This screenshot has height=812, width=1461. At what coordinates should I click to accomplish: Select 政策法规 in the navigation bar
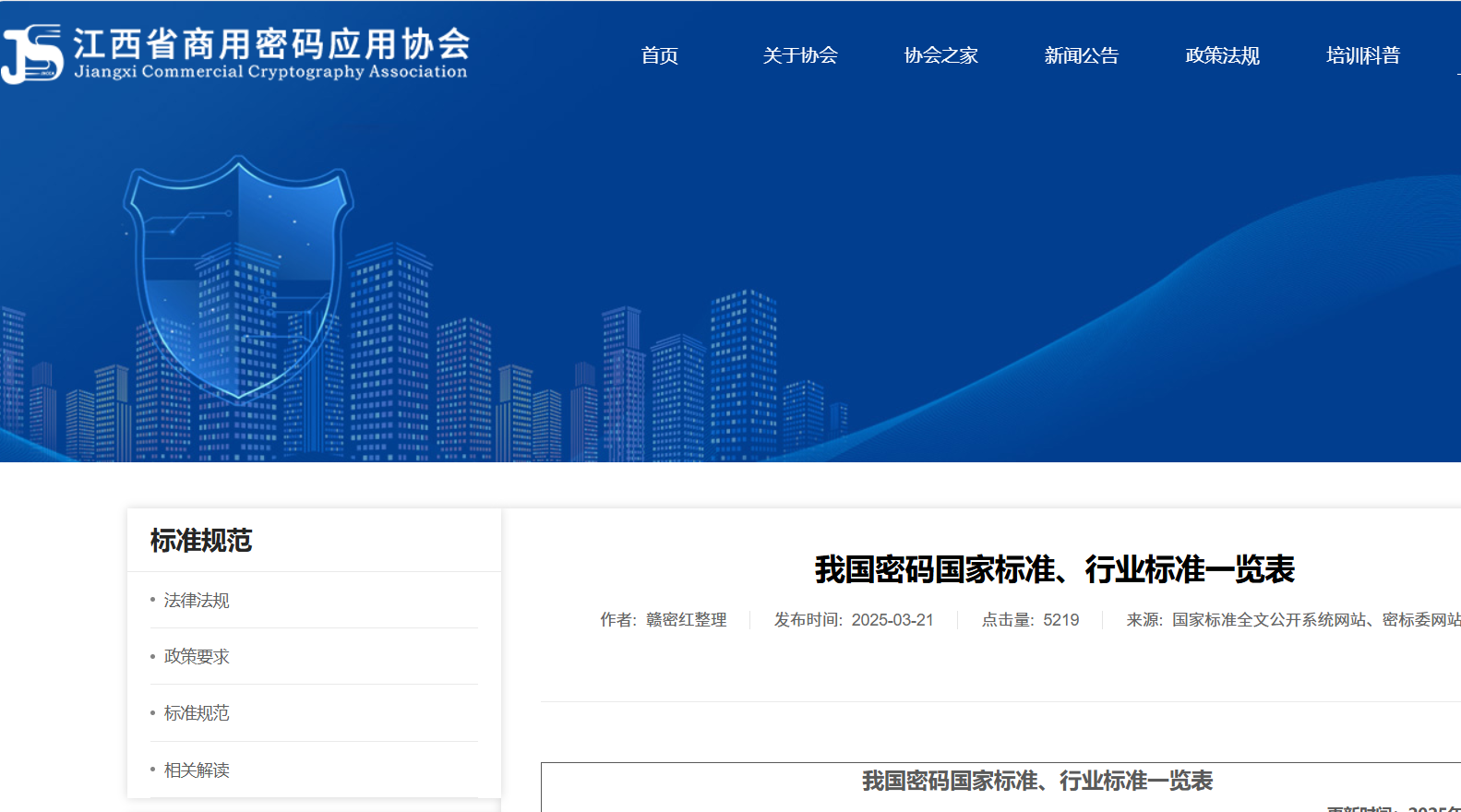tap(1222, 55)
